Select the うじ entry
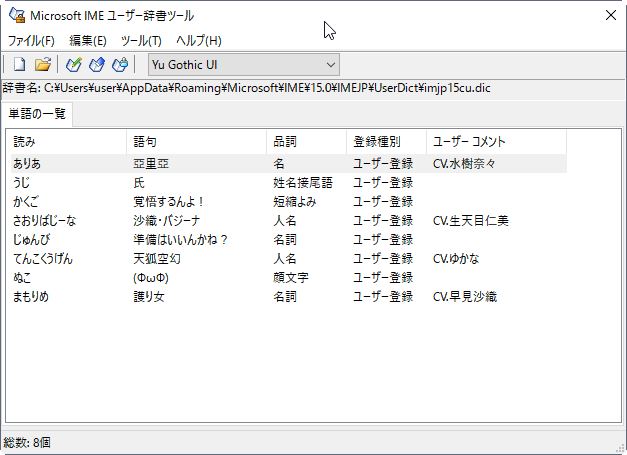Viewport: 627px width, 455px height. coord(22,183)
